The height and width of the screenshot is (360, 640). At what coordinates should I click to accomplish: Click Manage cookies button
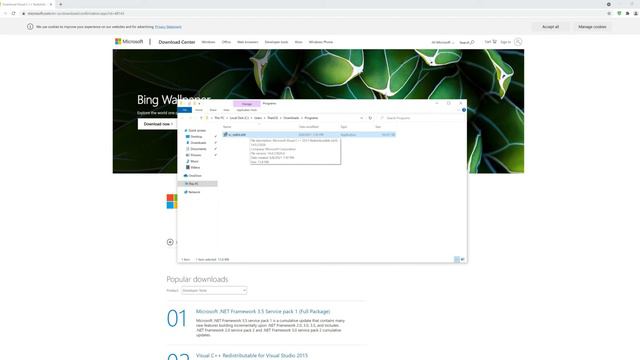pyautogui.click(x=592, y=27)
